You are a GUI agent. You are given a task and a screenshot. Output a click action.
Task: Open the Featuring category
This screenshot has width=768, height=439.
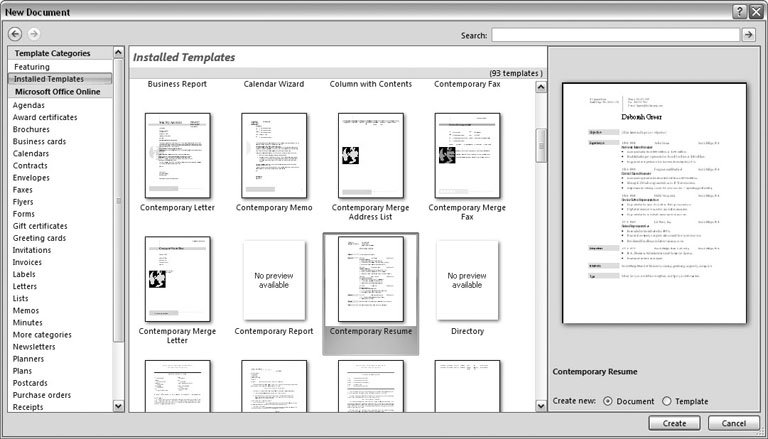(x=32, y=67)
